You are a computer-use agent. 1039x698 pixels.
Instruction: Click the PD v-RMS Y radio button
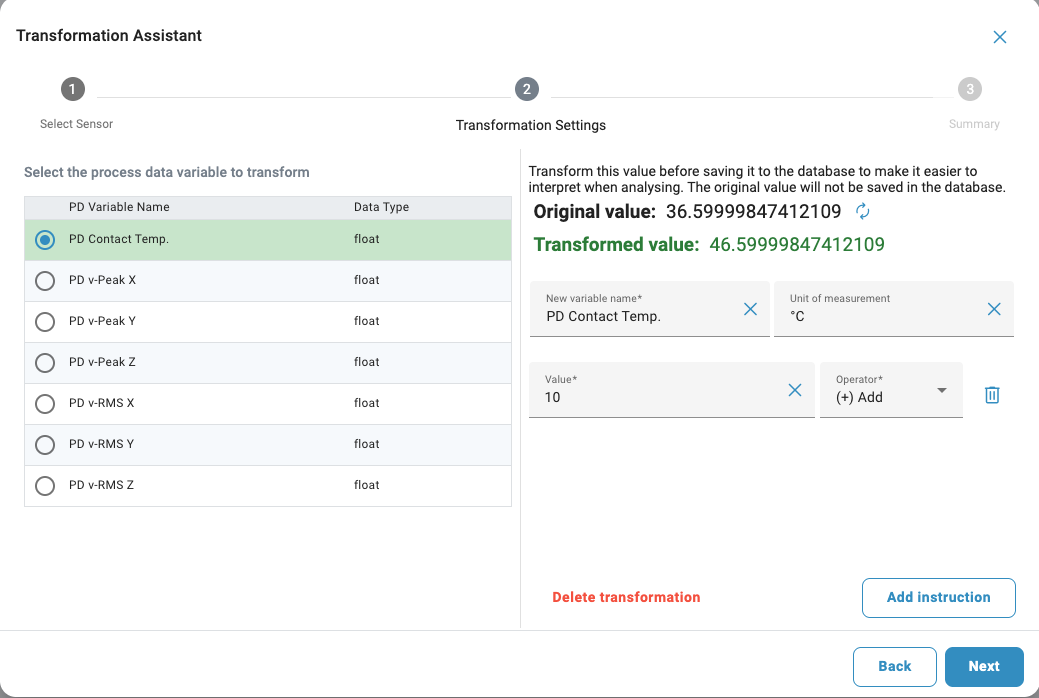(45, 445)
